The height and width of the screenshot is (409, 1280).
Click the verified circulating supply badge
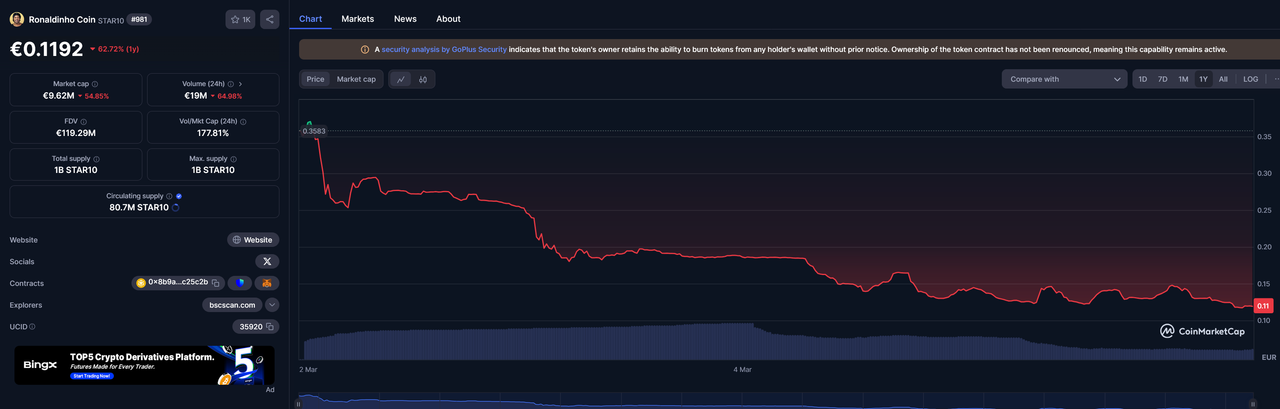pyautogui.click(x=179, y=196)
